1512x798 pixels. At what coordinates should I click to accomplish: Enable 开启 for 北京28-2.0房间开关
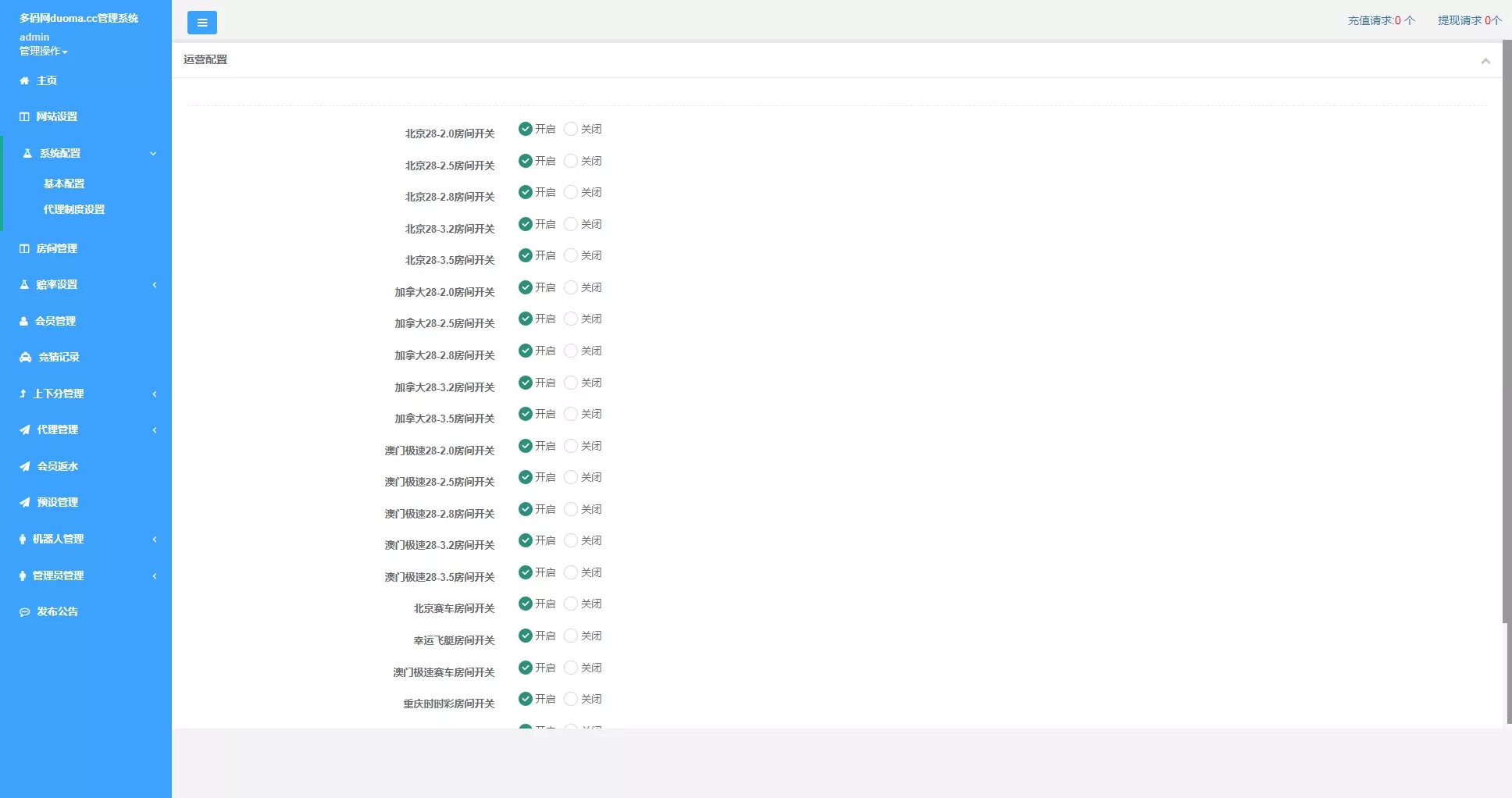(x=525, y=128)
